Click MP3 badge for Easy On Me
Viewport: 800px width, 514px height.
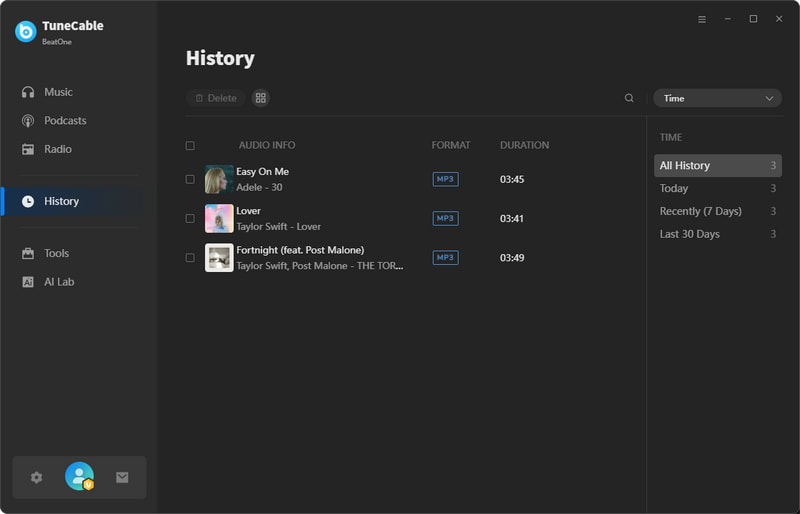[x=445, y=179]
